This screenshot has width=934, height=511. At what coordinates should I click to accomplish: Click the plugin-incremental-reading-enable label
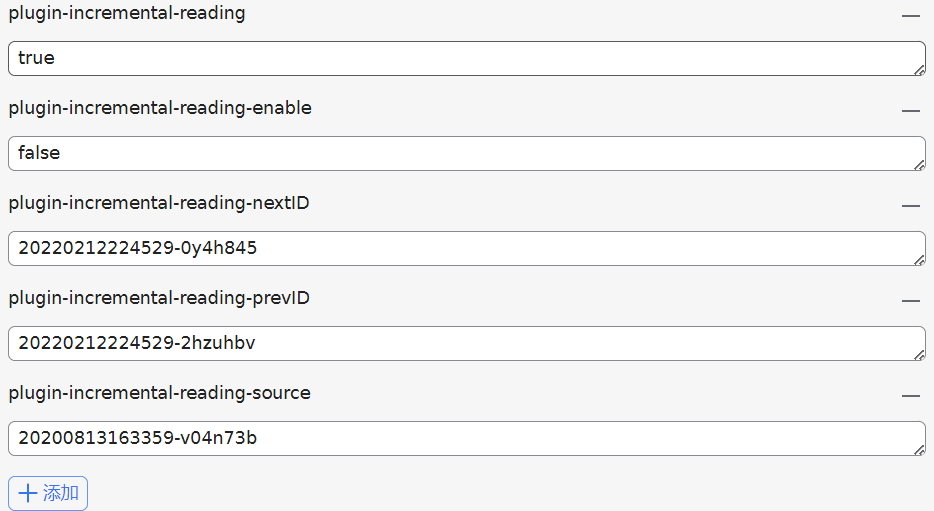(x=160, y=108)
